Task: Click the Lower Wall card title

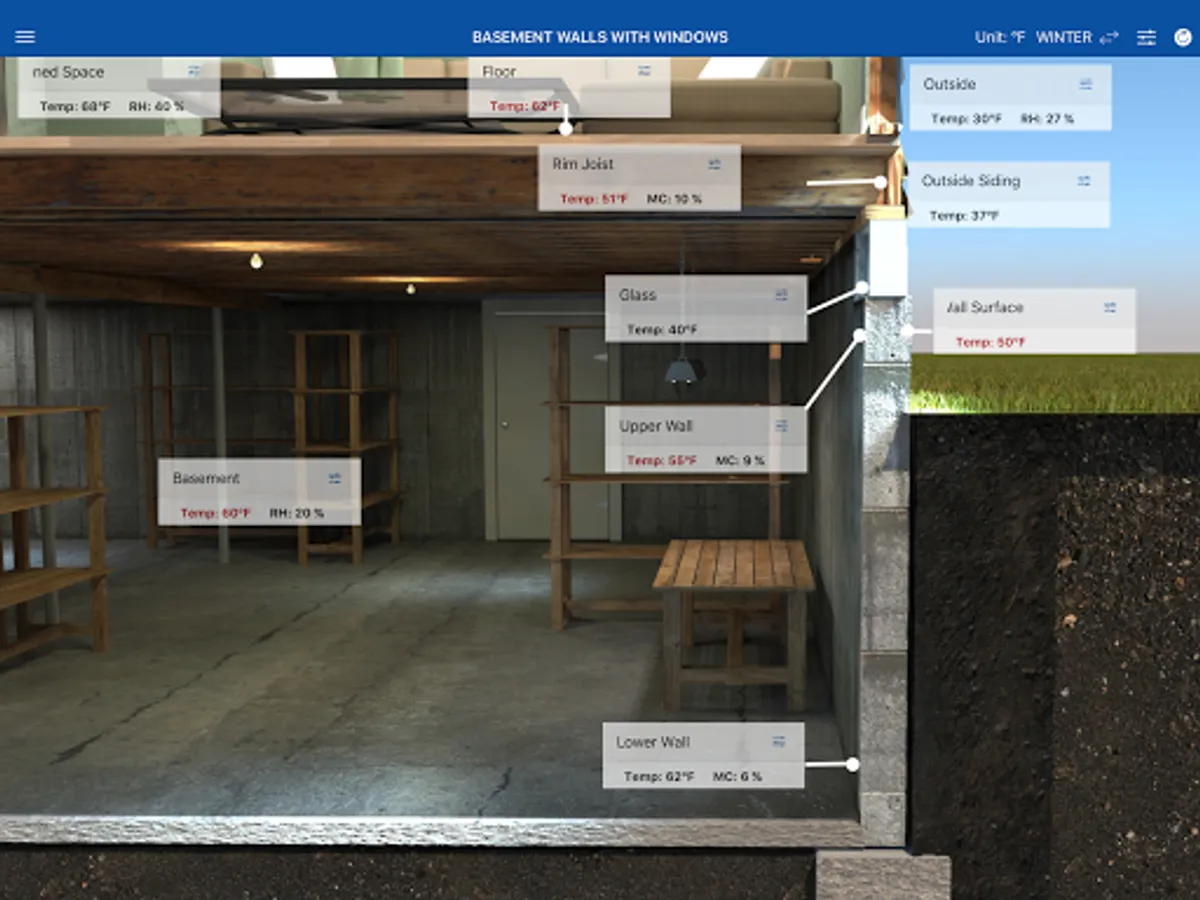Action: [x=653, y=742]
